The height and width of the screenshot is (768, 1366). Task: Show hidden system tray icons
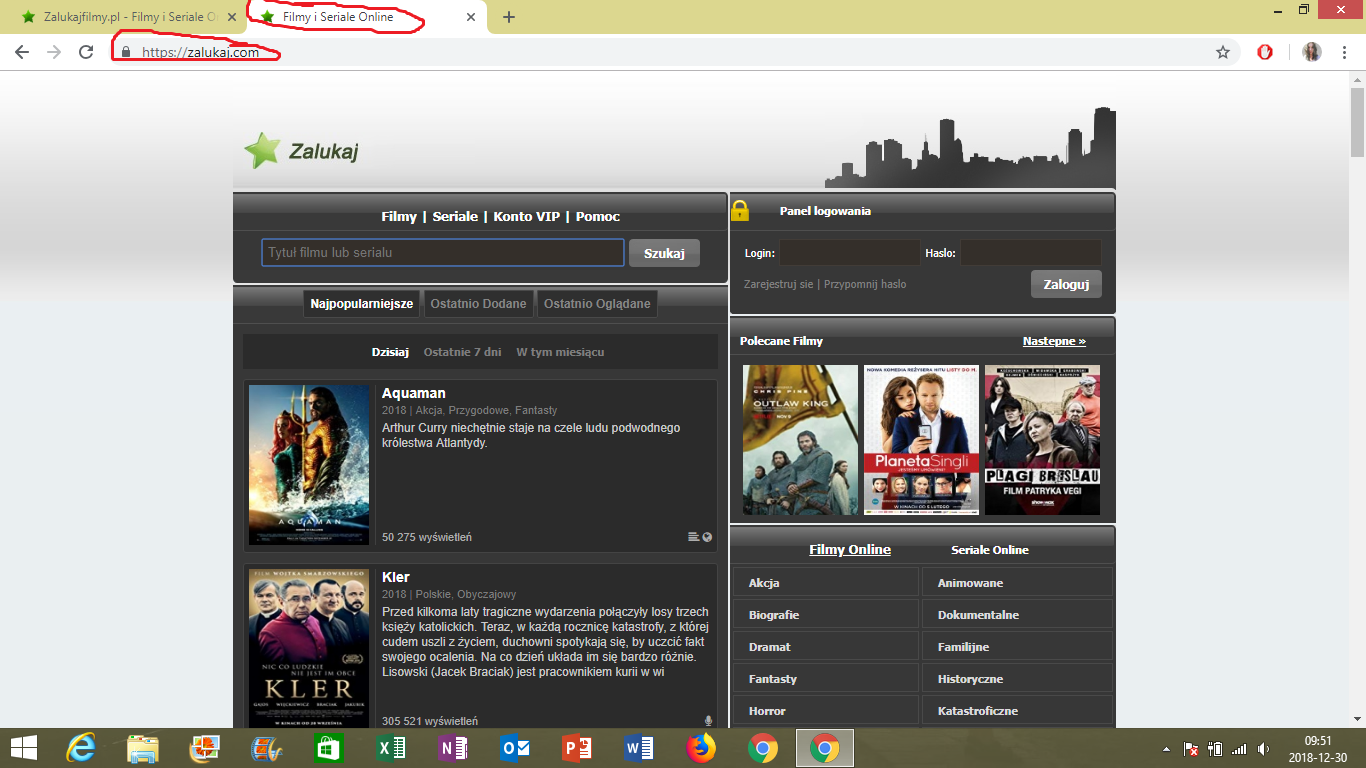1166,749
